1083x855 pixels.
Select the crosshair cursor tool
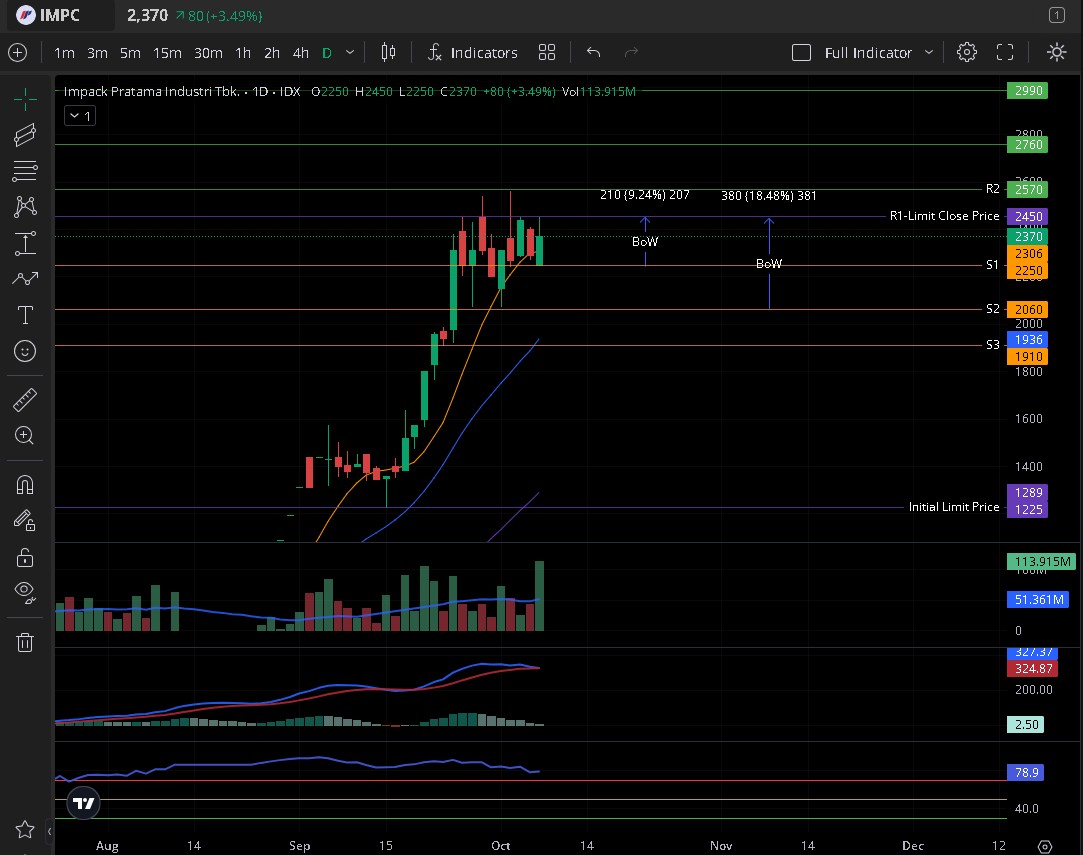click(x=25, y=97)
